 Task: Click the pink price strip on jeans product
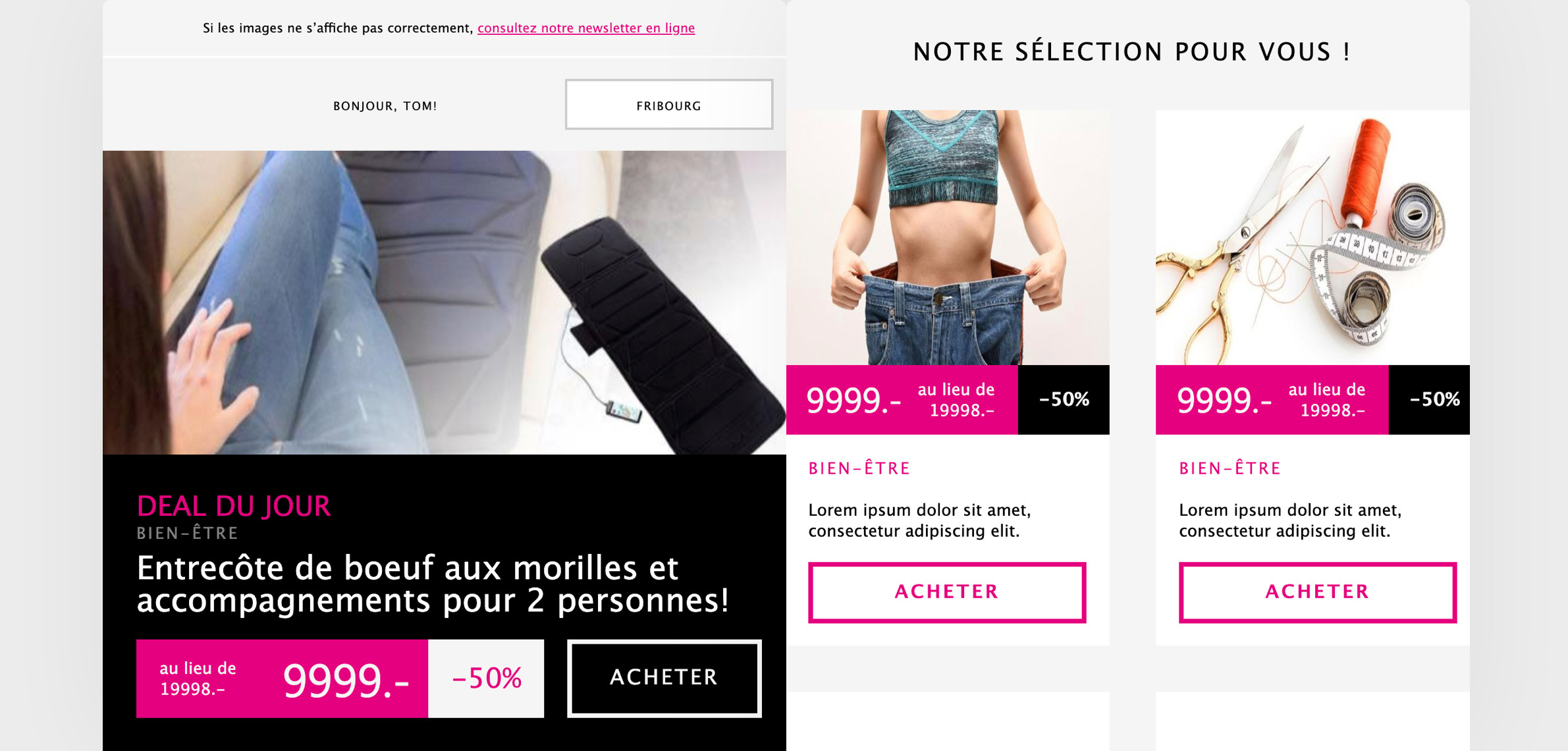902,400
